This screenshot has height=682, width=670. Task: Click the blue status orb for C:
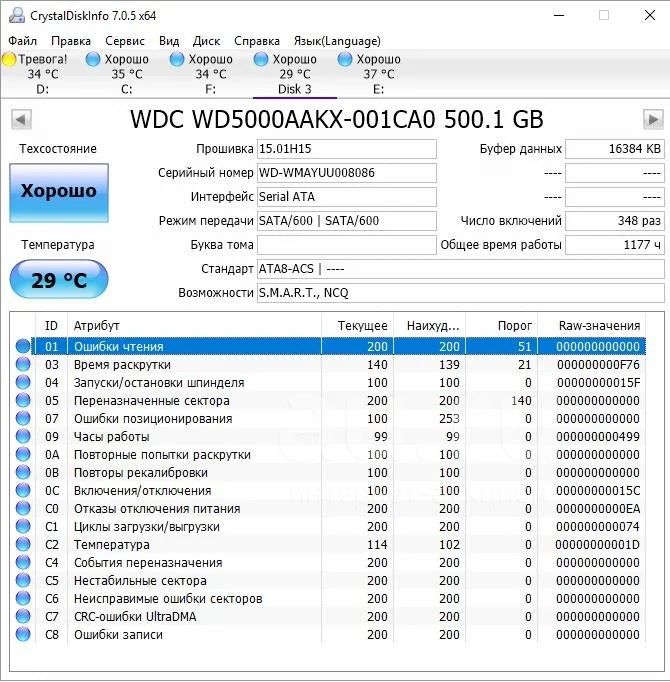[x=93, y=59]
